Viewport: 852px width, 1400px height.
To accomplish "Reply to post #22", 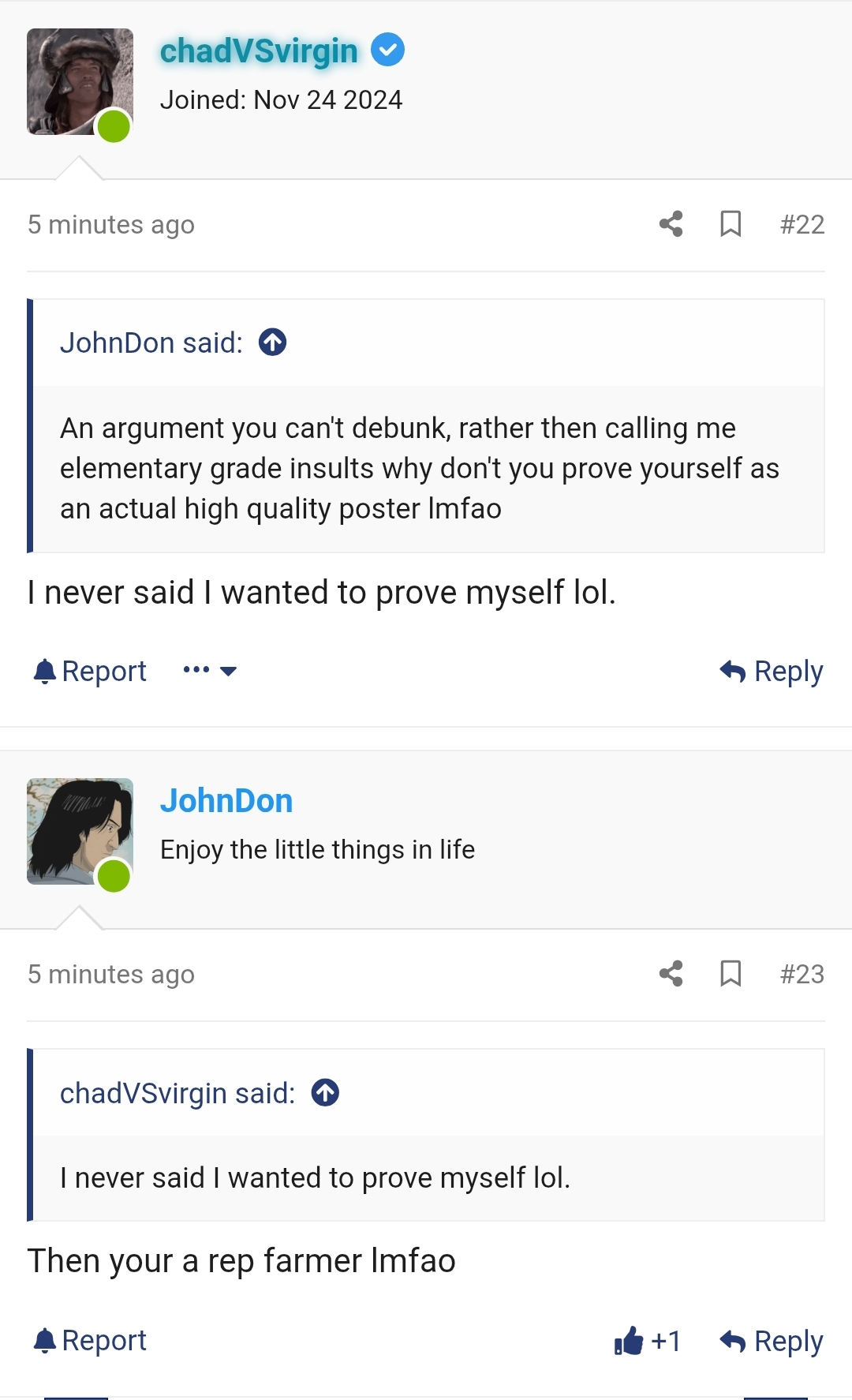I will pos(772,670).
